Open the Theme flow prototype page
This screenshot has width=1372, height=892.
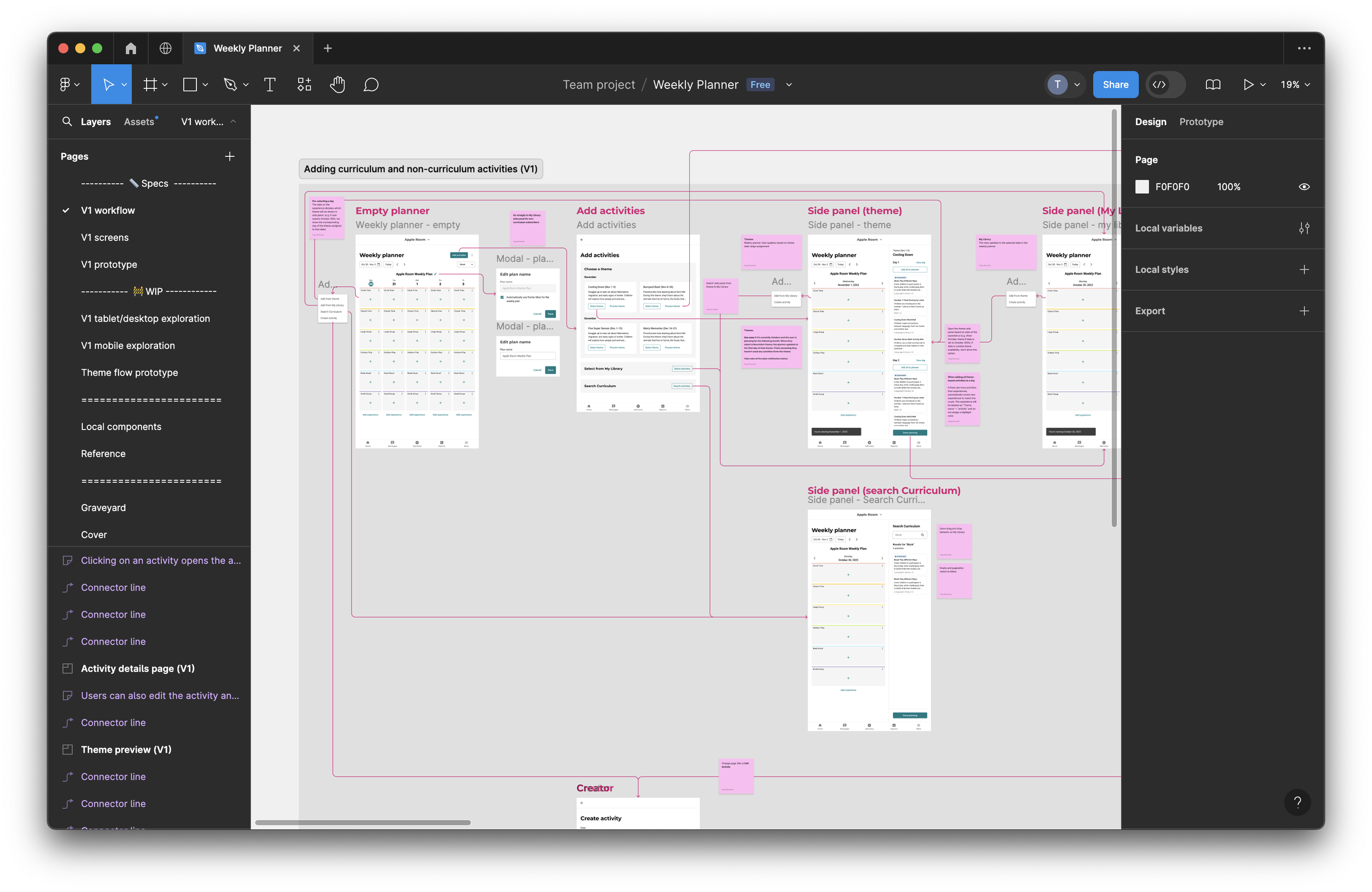coord(129,373)
